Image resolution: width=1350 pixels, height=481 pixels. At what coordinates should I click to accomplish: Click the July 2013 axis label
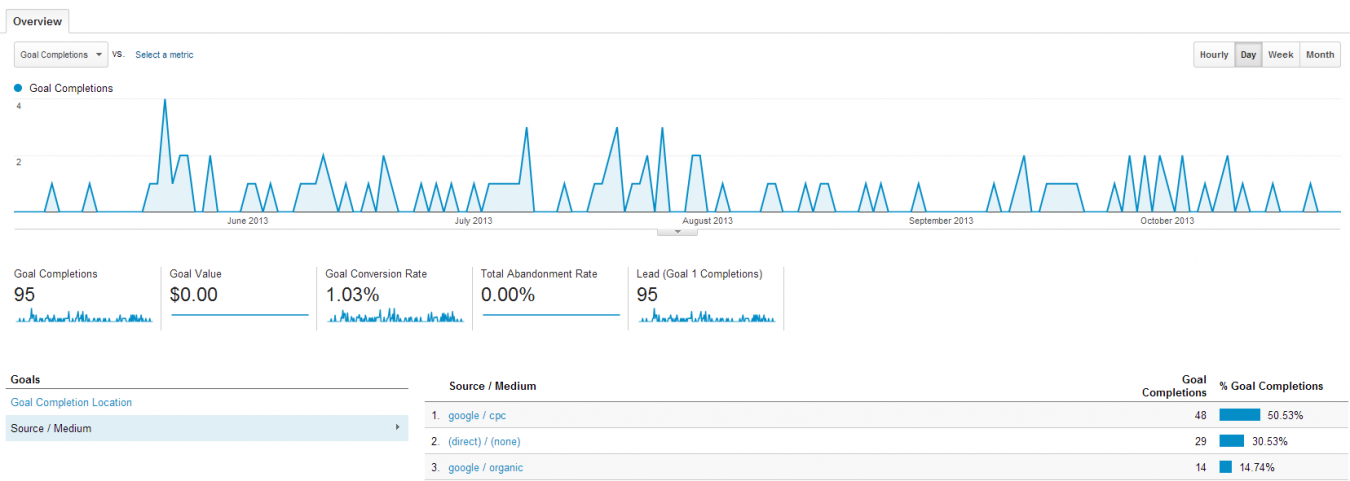(x=473, y=221)
